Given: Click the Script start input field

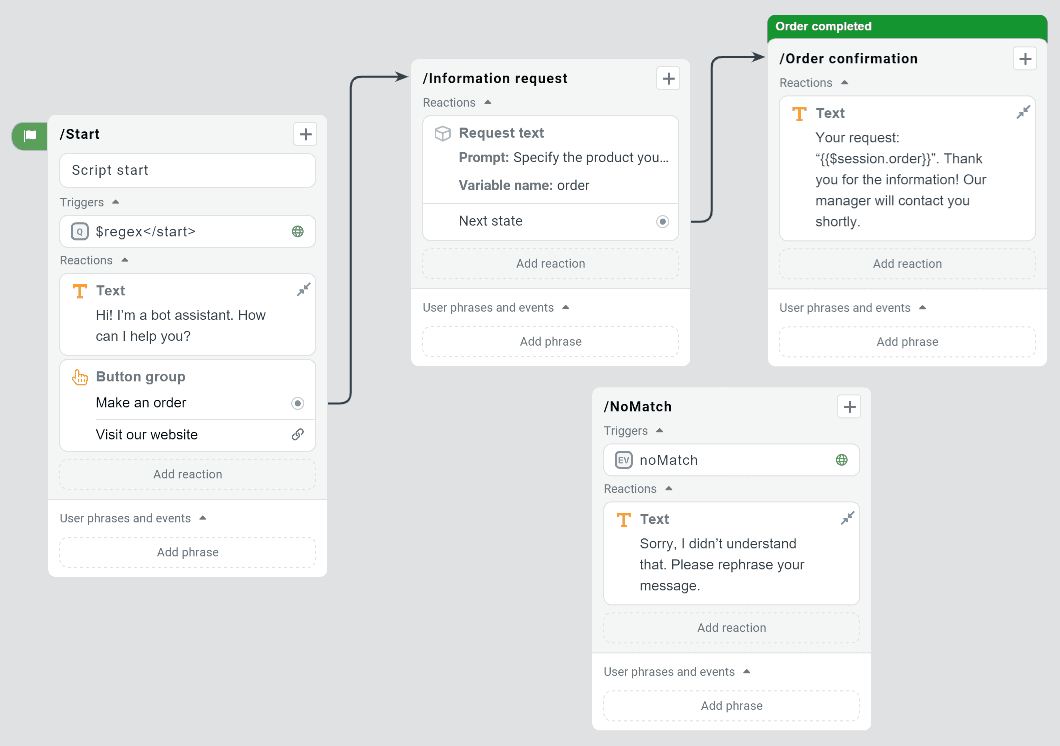Looking at the screenshot, I should click(x=187, y=170).
